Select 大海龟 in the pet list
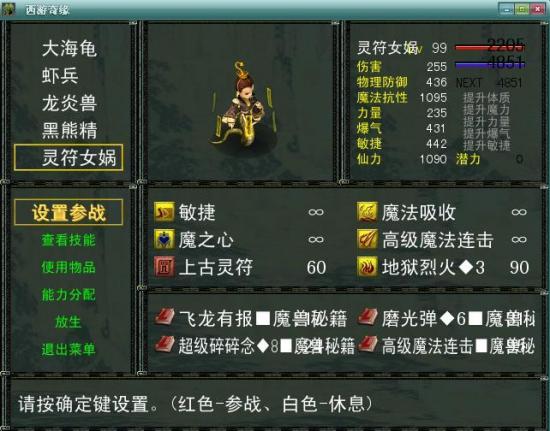The width and height of the screenshot is (550, 431). pyautogui.click(x=69, y=48)
